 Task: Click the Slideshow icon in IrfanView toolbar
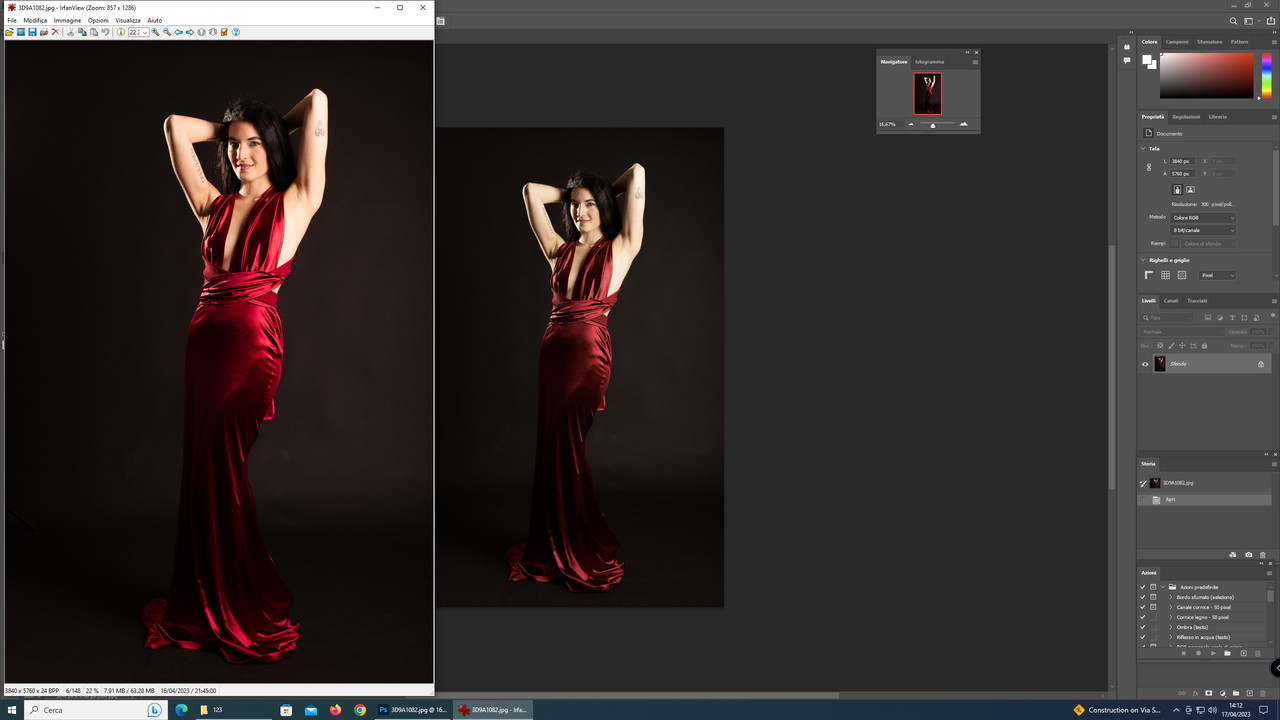pos(21,32)
